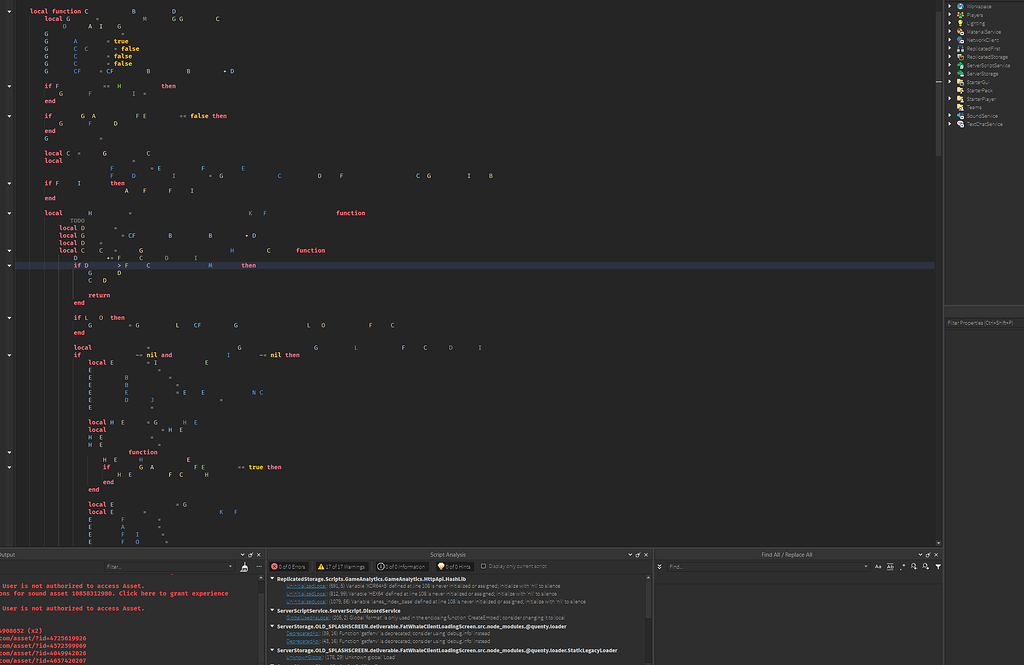Toggle regular expression search in Find panel
Image resolution: width=1024 pixels, height=665 pixels.
[902, 566]
